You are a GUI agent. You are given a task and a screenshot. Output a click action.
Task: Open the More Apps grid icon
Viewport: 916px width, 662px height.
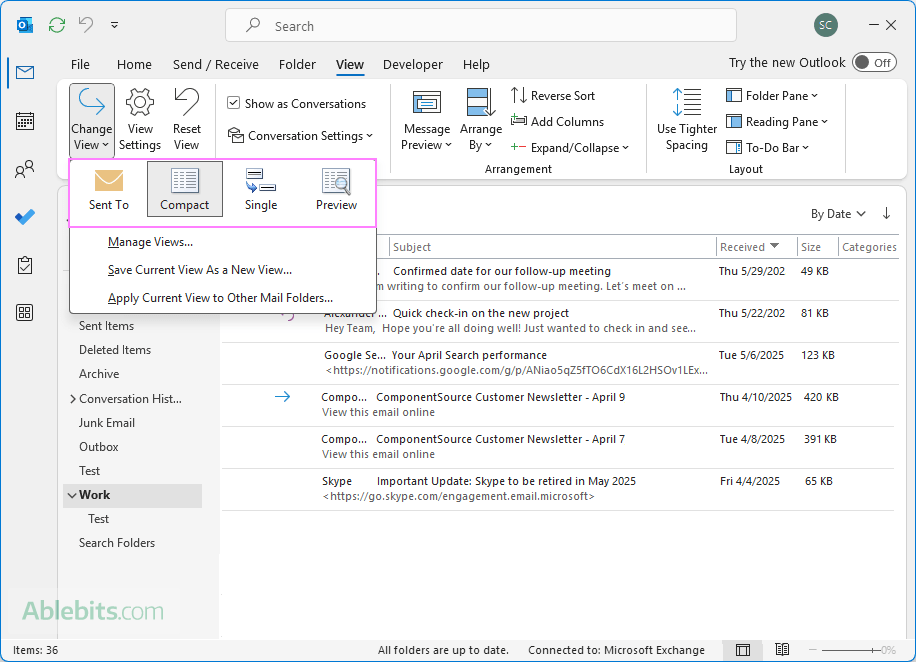[25, 313]
